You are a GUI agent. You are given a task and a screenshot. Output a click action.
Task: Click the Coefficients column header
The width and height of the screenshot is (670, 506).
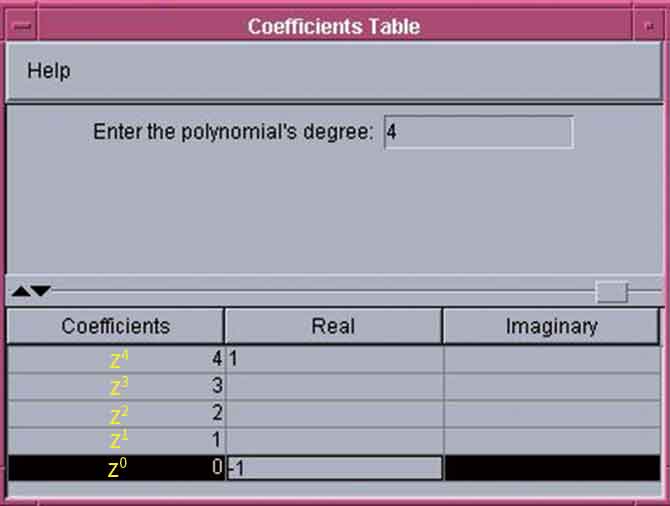tap(115, 326)
